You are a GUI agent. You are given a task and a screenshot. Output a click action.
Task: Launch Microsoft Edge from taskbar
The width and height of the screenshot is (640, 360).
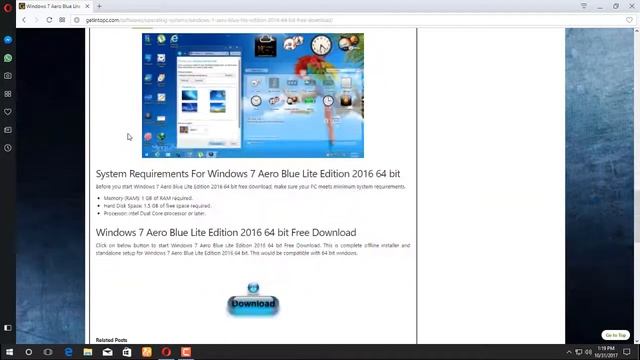pos(68,352)
